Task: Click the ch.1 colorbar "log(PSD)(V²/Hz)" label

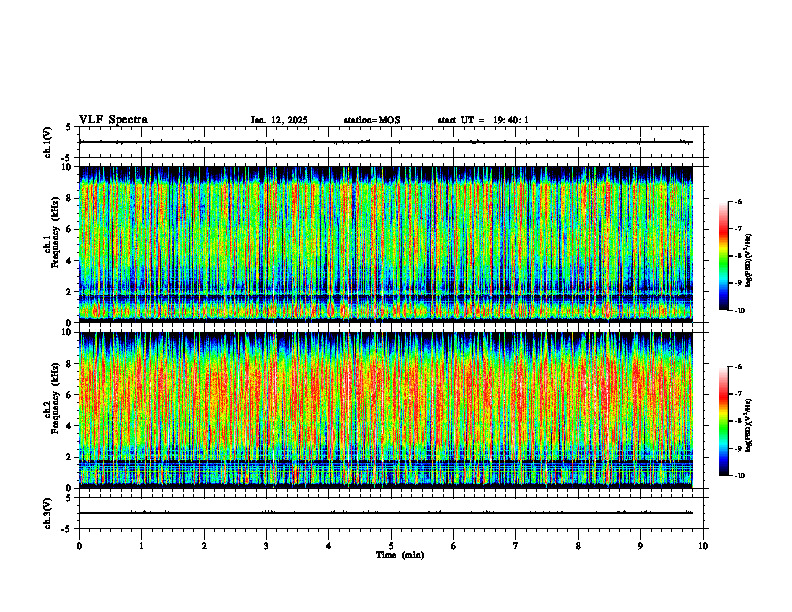Action: pos(749,260)
